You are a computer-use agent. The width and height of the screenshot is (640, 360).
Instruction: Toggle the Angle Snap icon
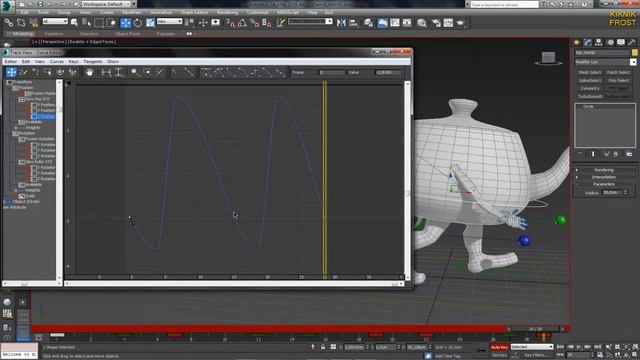click(x=242, y=23)
